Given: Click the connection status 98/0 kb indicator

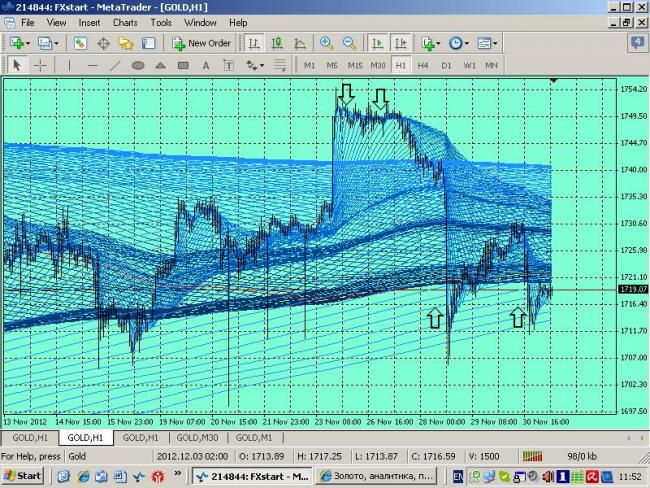Looking at the screenshot, I should 582,456.
